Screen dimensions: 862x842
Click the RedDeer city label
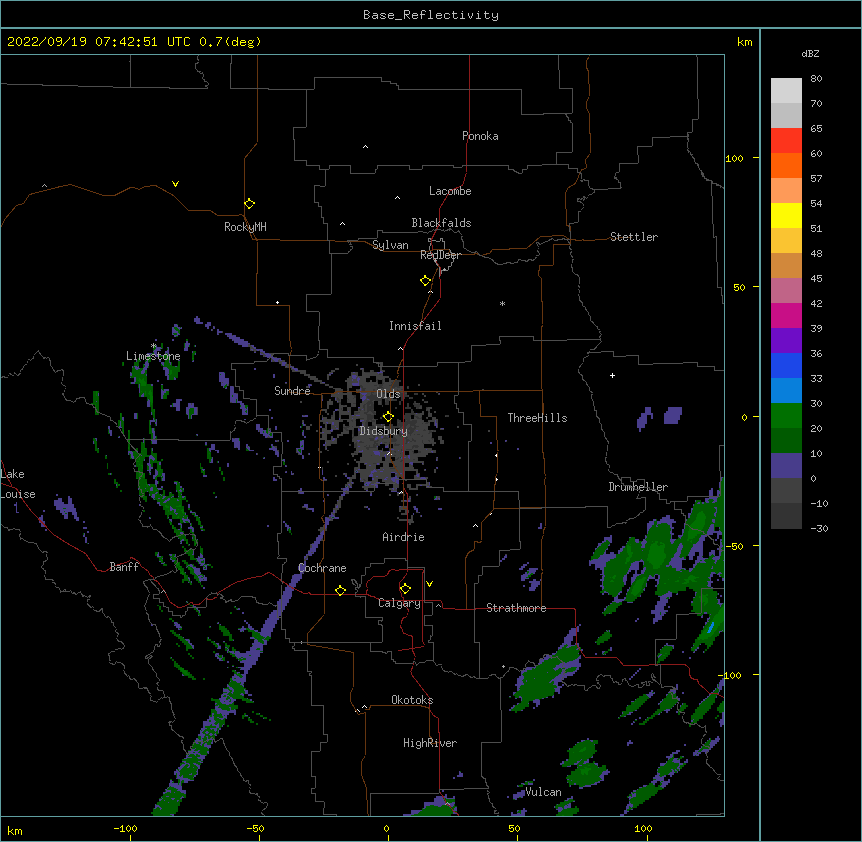pyautogui.click(x=440, y=255)
